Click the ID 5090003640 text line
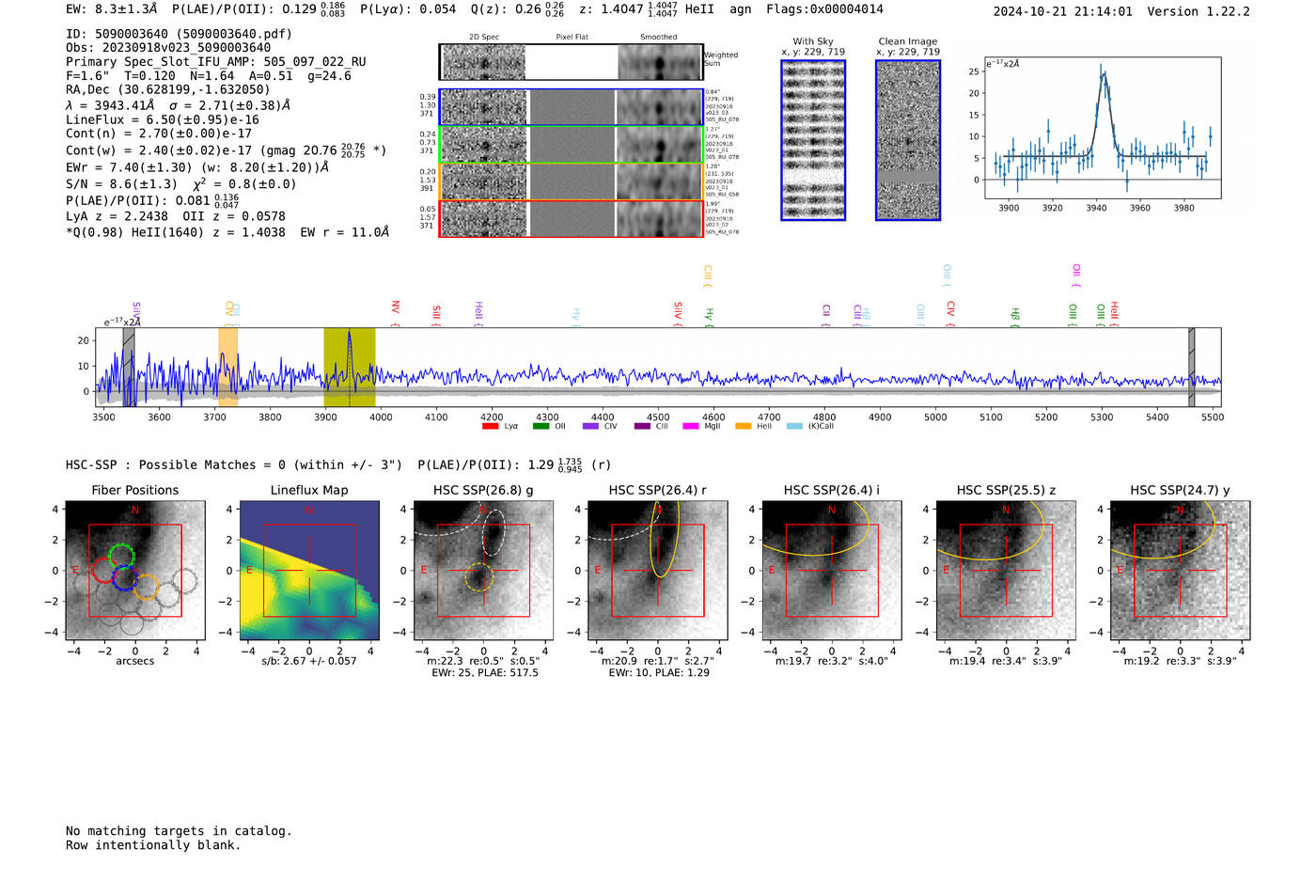Viewport: 1316px width, 896px height. coord(179,34)
